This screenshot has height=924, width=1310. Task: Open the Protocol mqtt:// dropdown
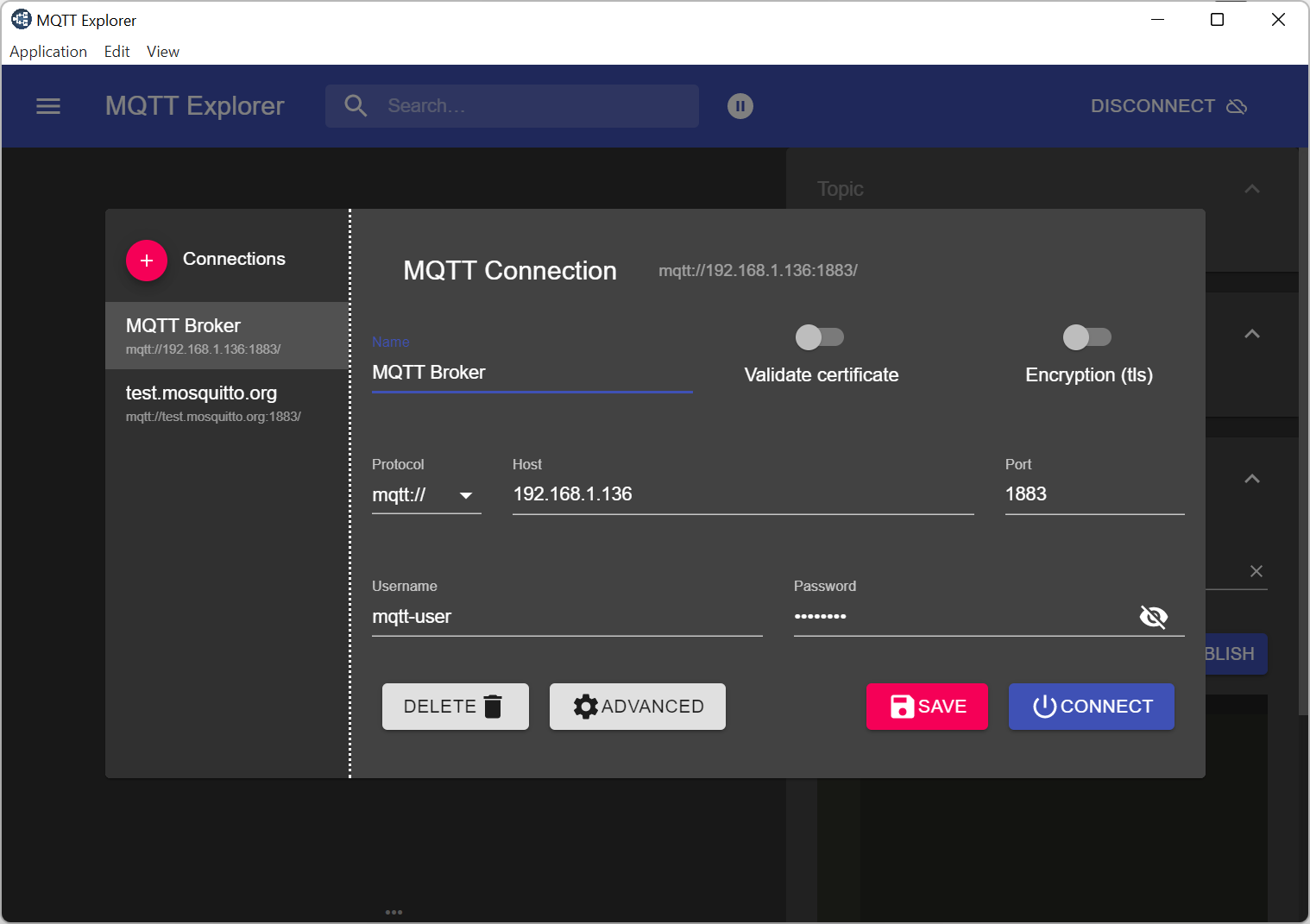click(x=426, y=494)
